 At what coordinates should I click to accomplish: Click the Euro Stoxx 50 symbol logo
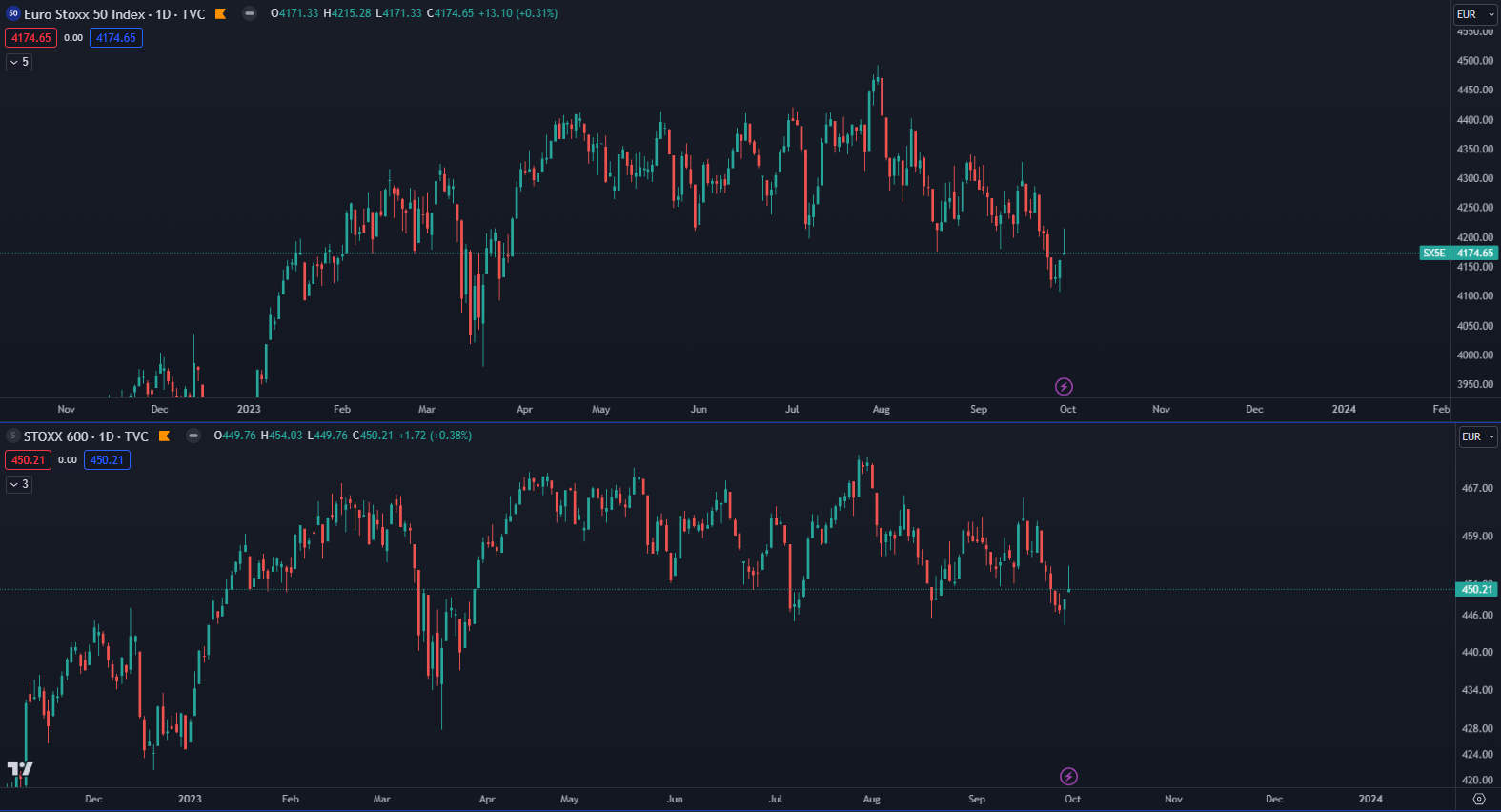click(13, 13)
